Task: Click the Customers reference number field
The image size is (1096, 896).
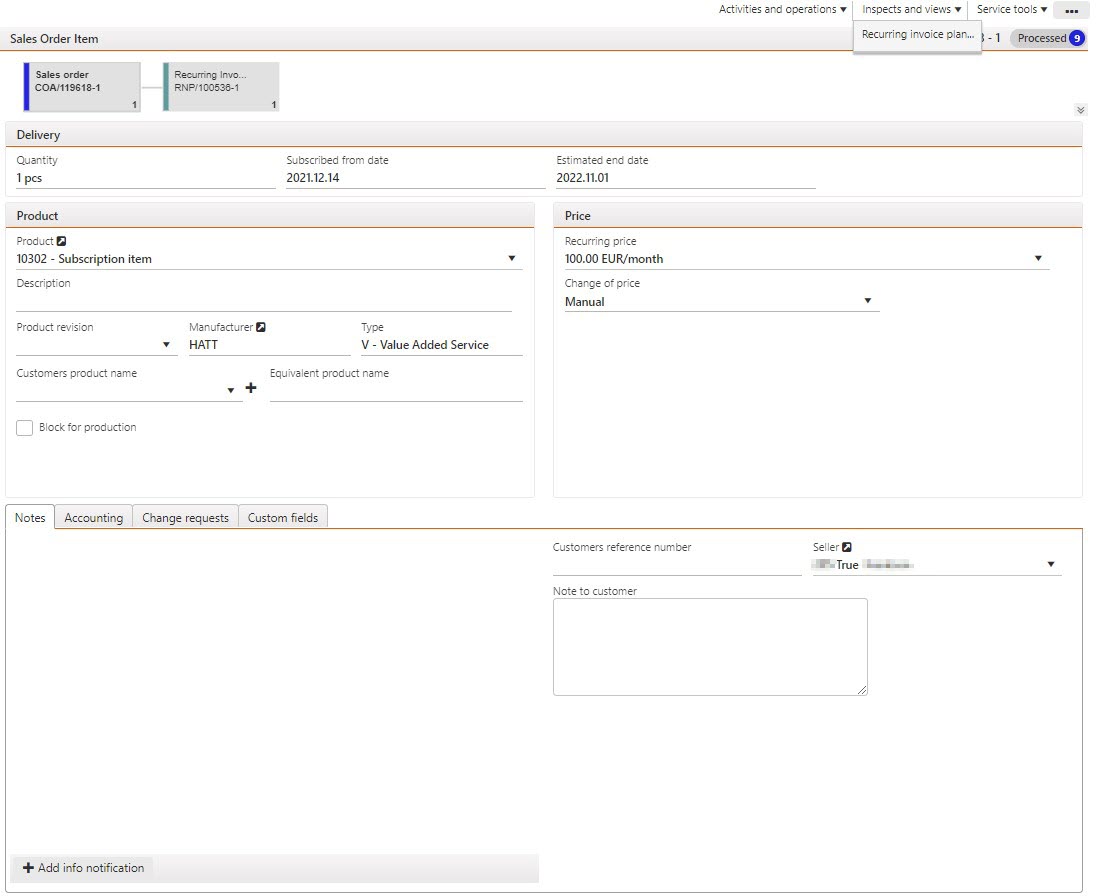Action: 676,565
